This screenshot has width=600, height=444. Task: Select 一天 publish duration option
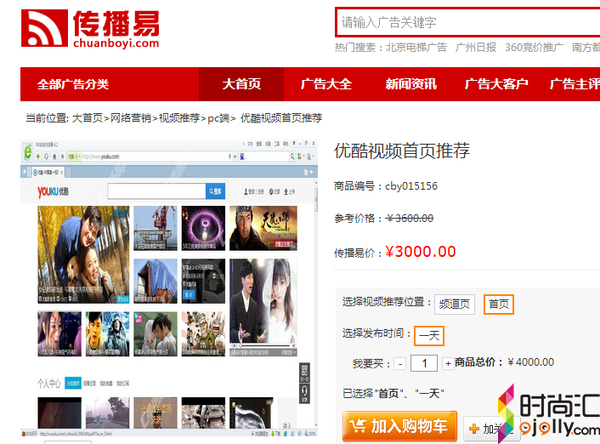(x=429, y=336)
